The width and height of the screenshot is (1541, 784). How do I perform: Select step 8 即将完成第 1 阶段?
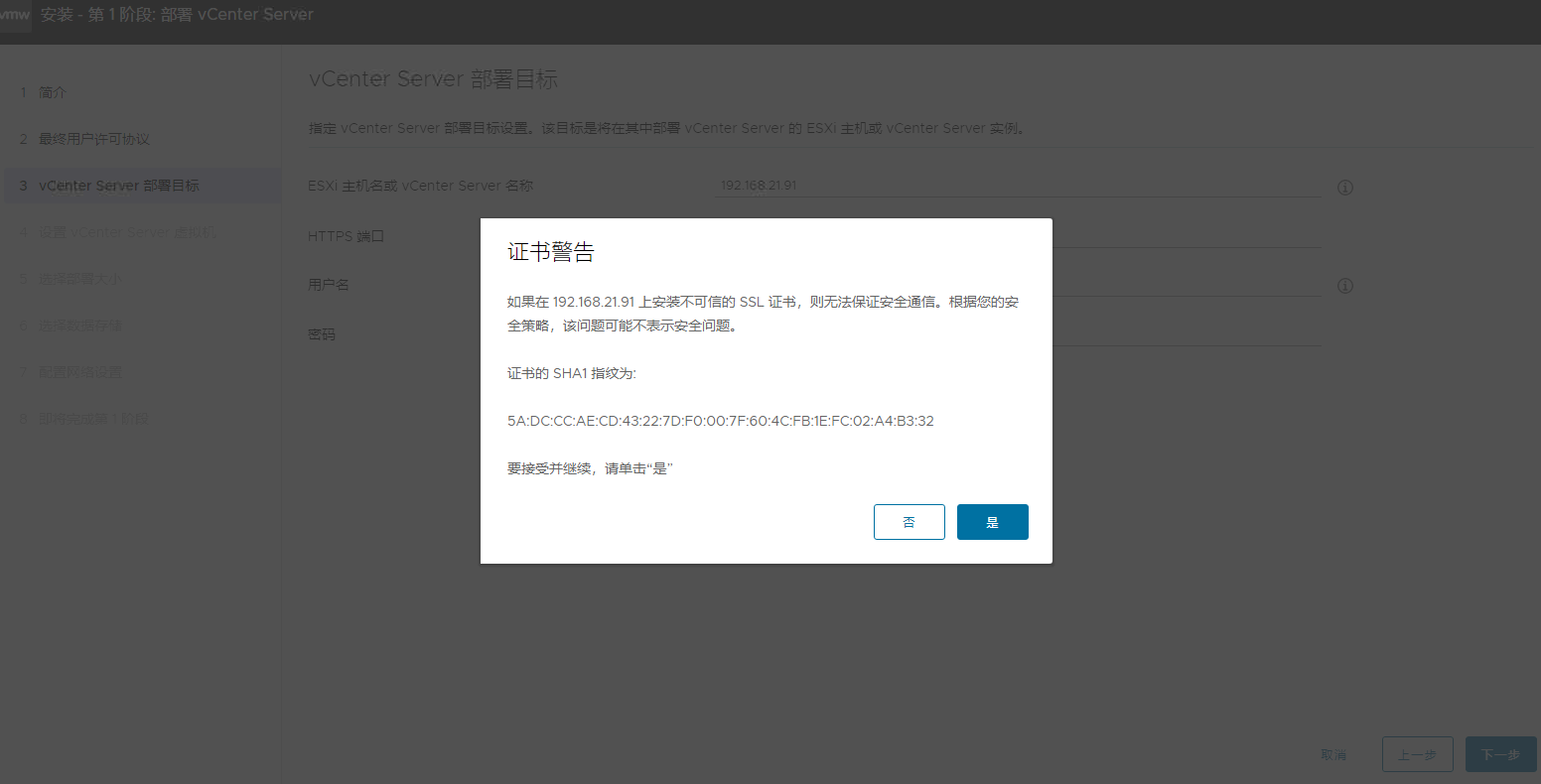[143, 419]
